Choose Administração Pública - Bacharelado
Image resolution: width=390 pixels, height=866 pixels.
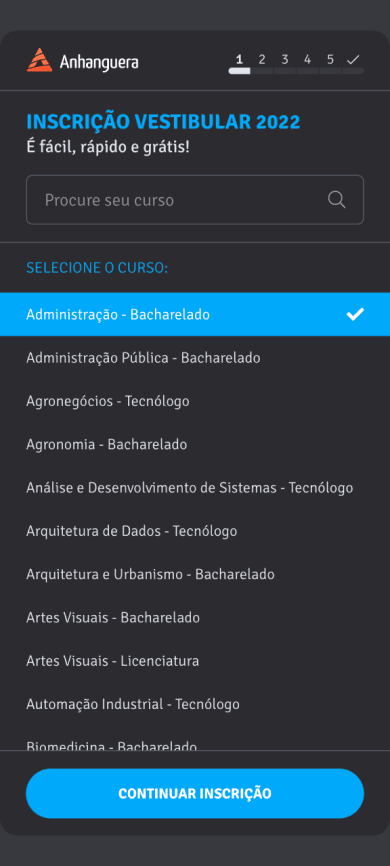[195, 358]
